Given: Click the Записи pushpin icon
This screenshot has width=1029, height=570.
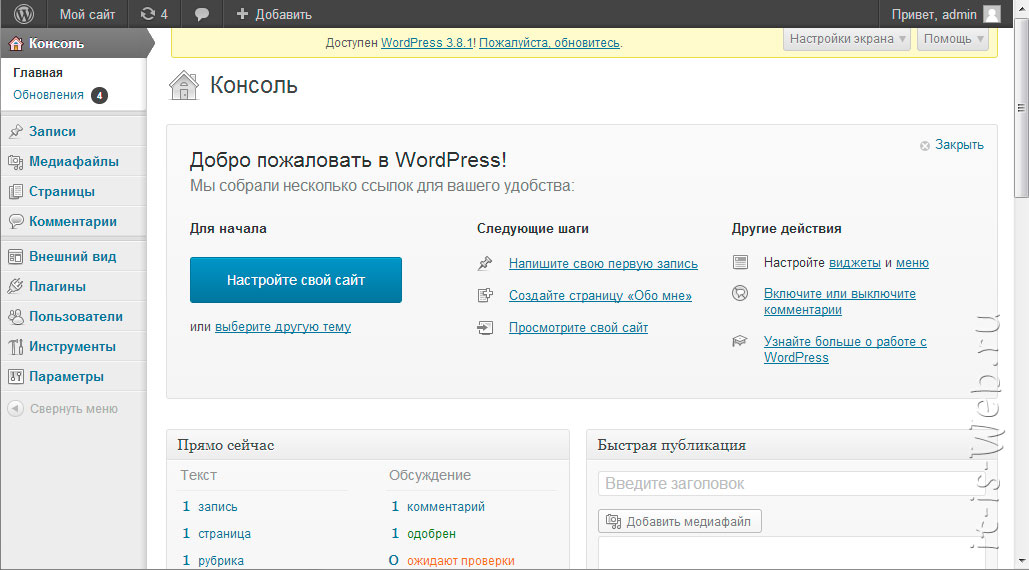Looking at the screenshot, I should pyautogui.click(x=16, y=131).
